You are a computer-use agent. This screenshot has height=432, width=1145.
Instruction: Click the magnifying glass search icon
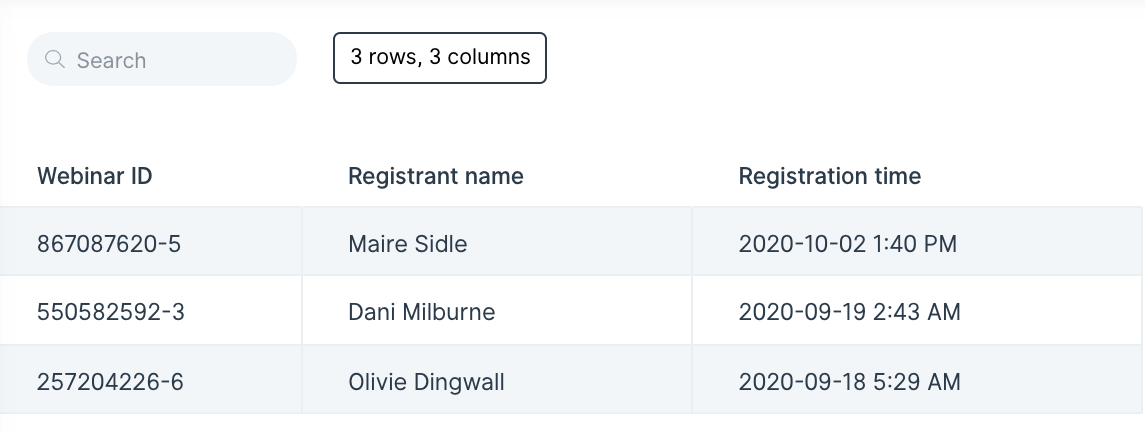click(x=55, y=59)
